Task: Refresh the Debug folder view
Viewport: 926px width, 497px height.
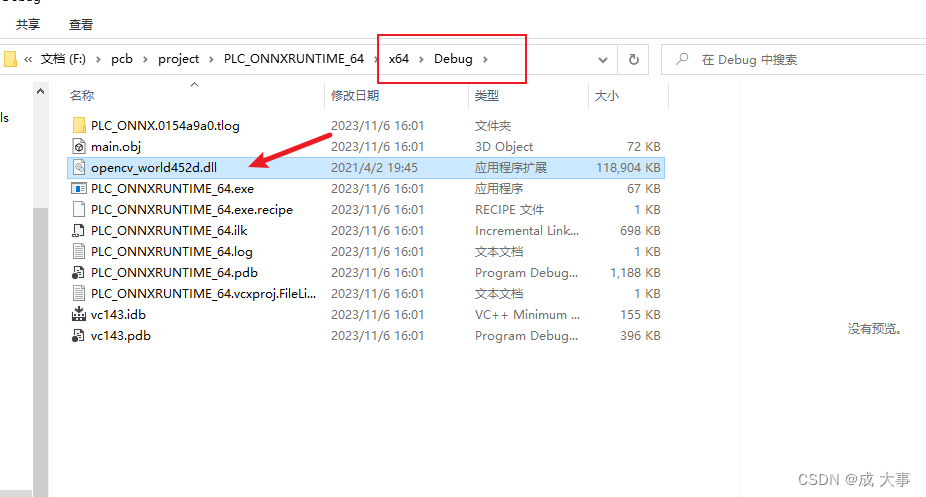Action: click(633, 60)
